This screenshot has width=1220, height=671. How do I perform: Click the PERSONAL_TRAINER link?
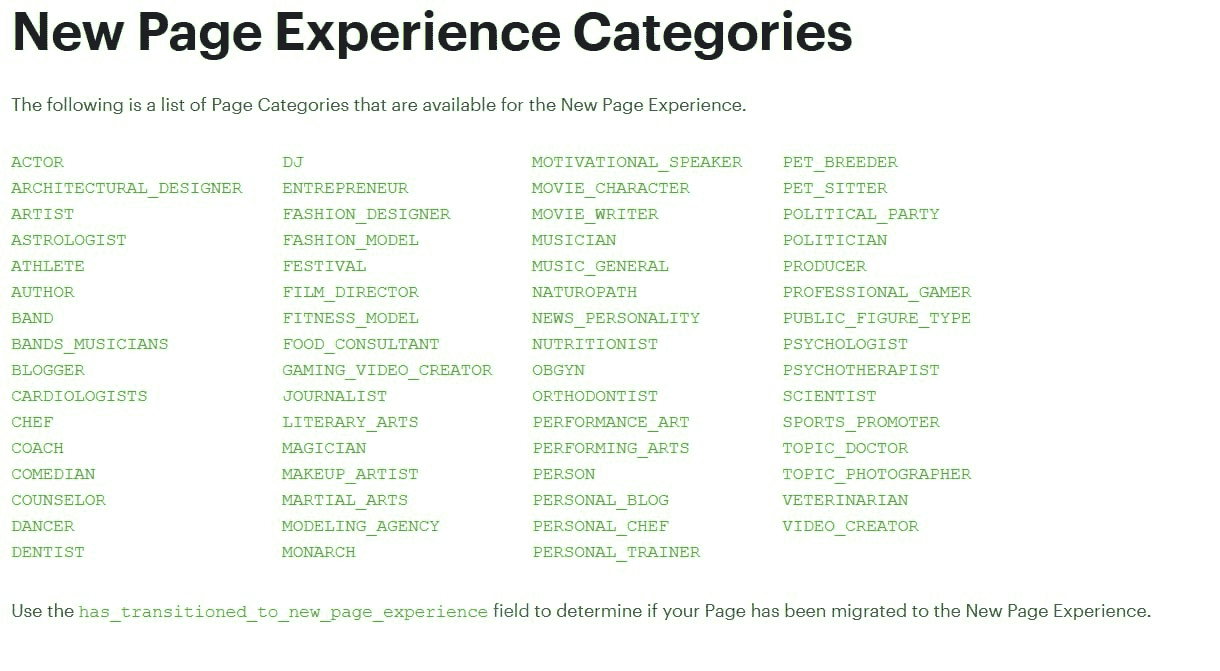(x=616, y=552)
